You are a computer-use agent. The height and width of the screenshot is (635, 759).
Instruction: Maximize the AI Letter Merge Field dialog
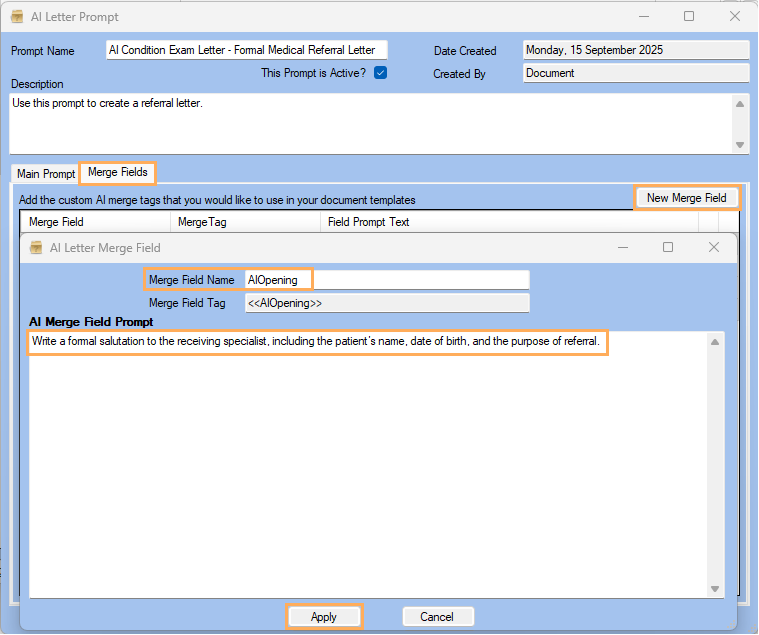click(668, 247)
